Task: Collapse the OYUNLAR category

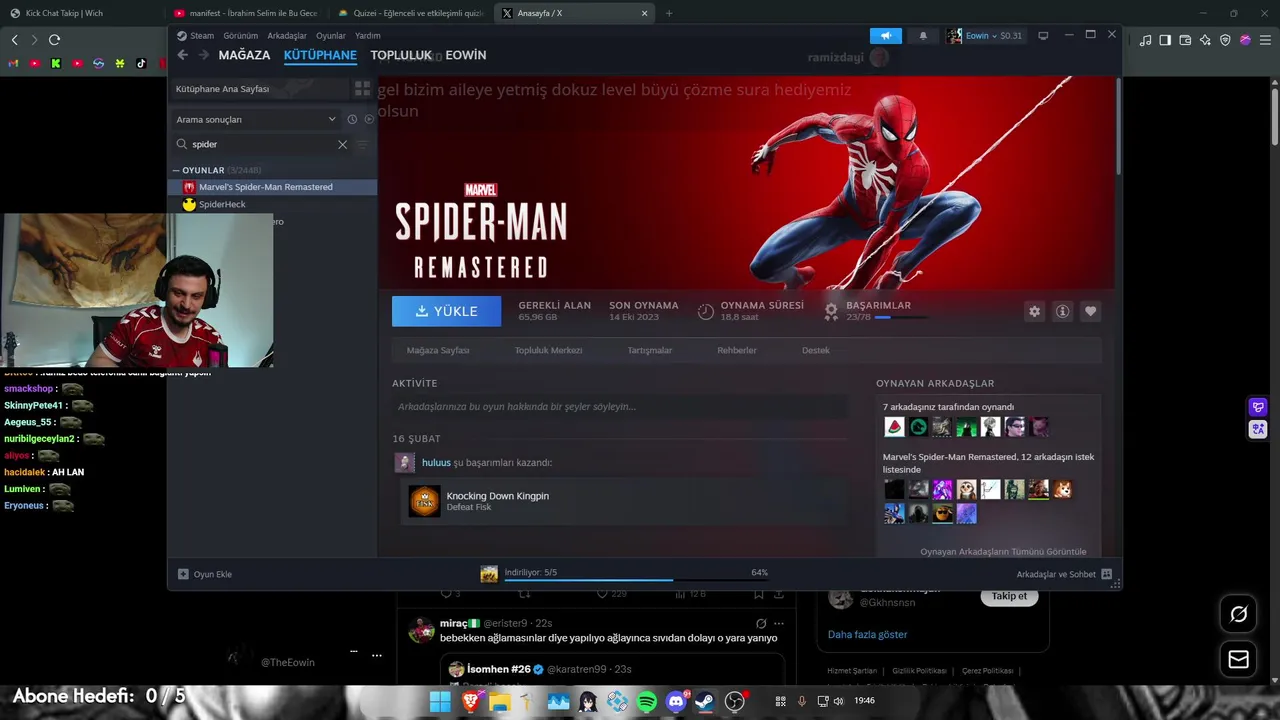Action: (x=176, y=170)
